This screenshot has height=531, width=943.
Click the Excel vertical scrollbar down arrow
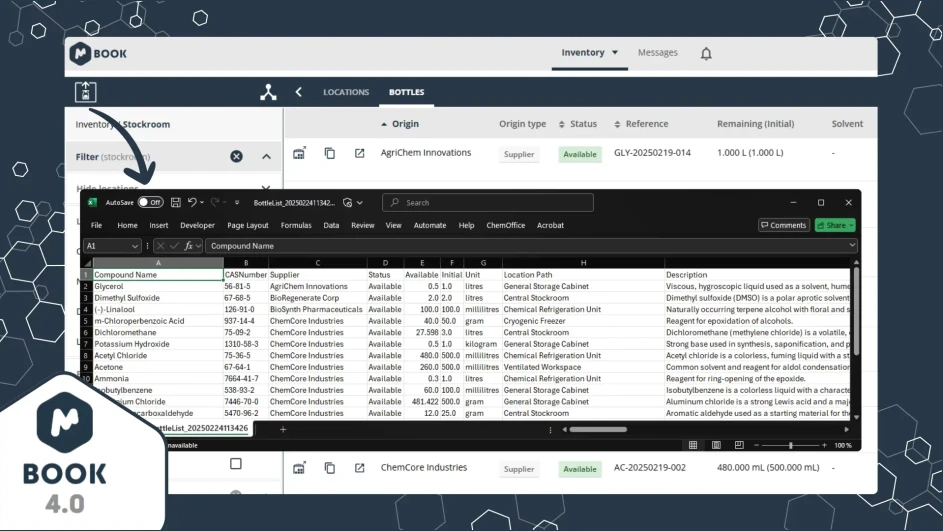tap(856, 417)
